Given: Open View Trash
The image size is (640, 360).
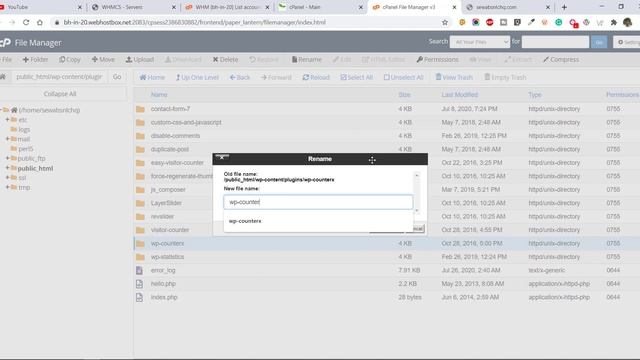Looking at the screenshot, I should pos(454,77).
